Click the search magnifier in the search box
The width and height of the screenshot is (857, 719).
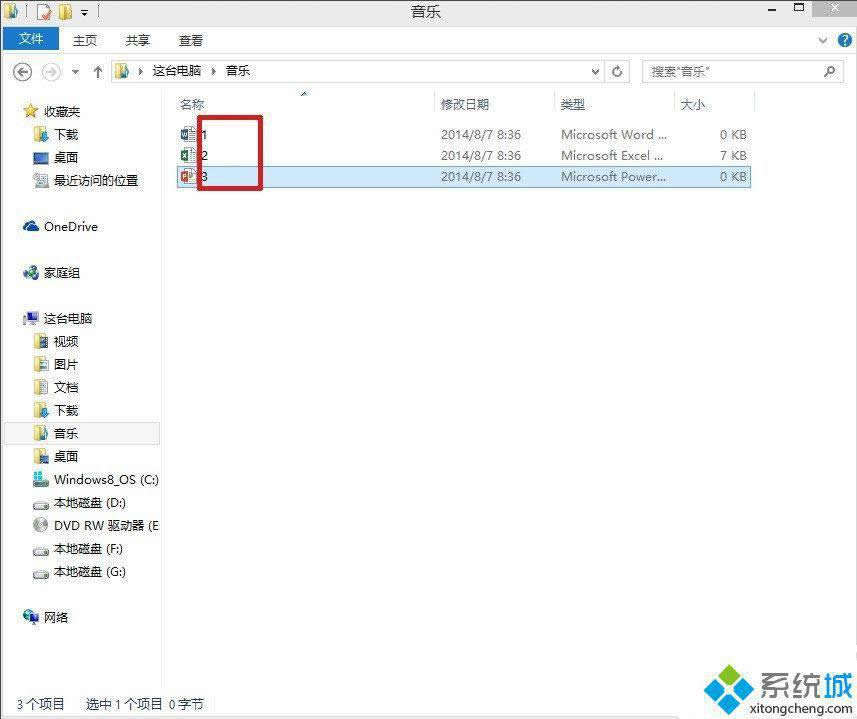(829, 71)
